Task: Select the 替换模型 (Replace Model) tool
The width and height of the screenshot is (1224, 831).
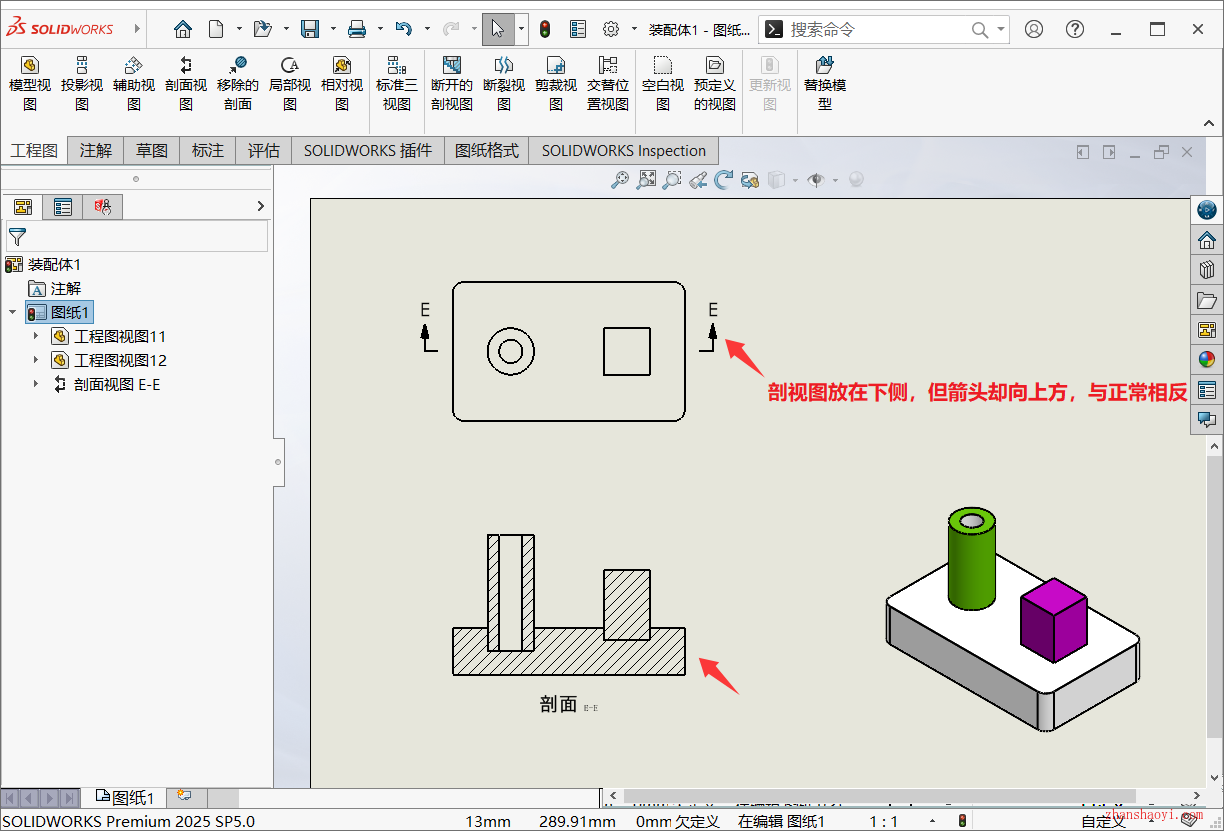Action: (x=825, y=84)
